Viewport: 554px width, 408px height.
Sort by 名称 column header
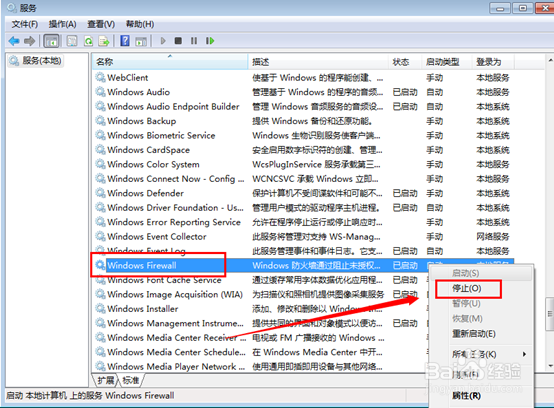click(170, 62)
